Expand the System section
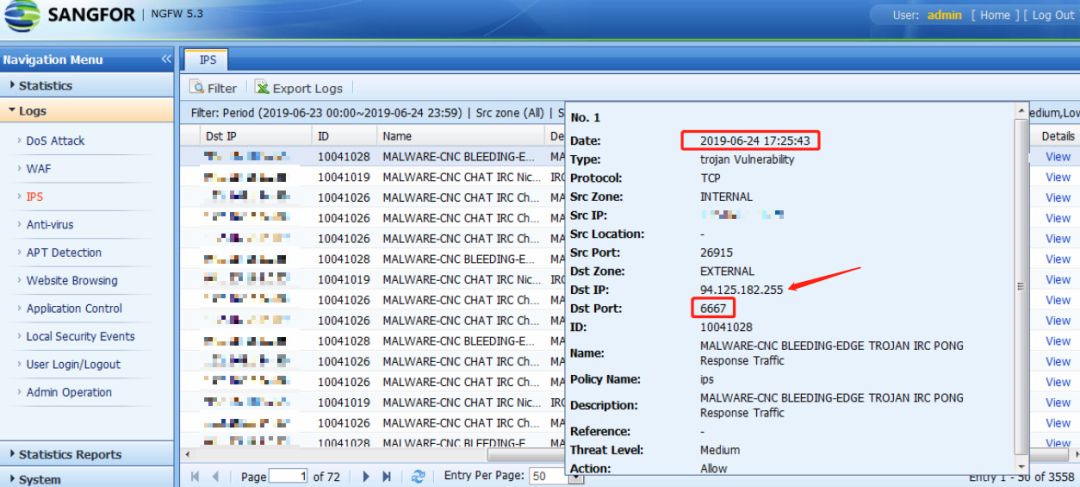The image size is (1080, 487). click(87, 478)
